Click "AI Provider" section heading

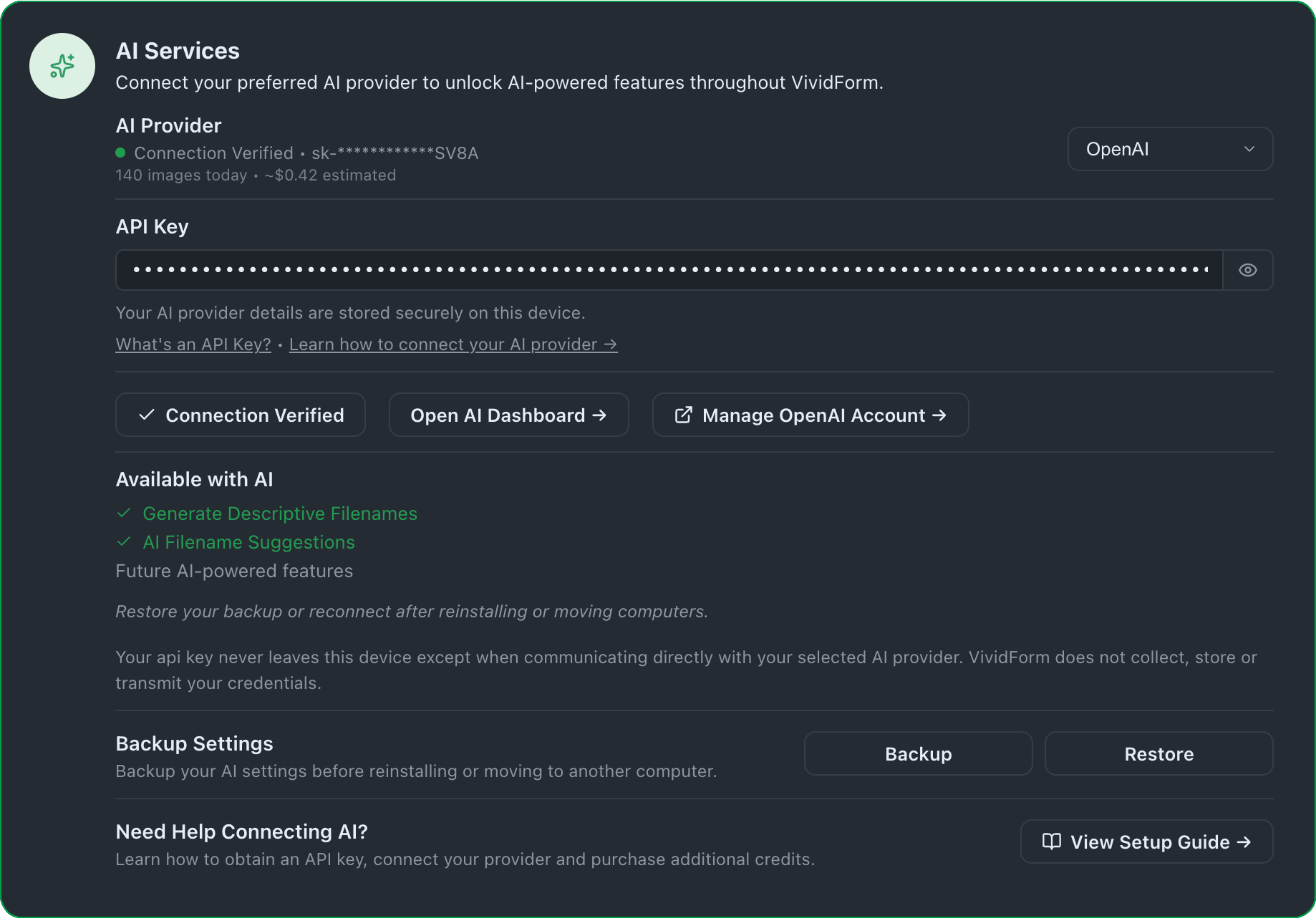pyautogui.click(x=168, y=125)
